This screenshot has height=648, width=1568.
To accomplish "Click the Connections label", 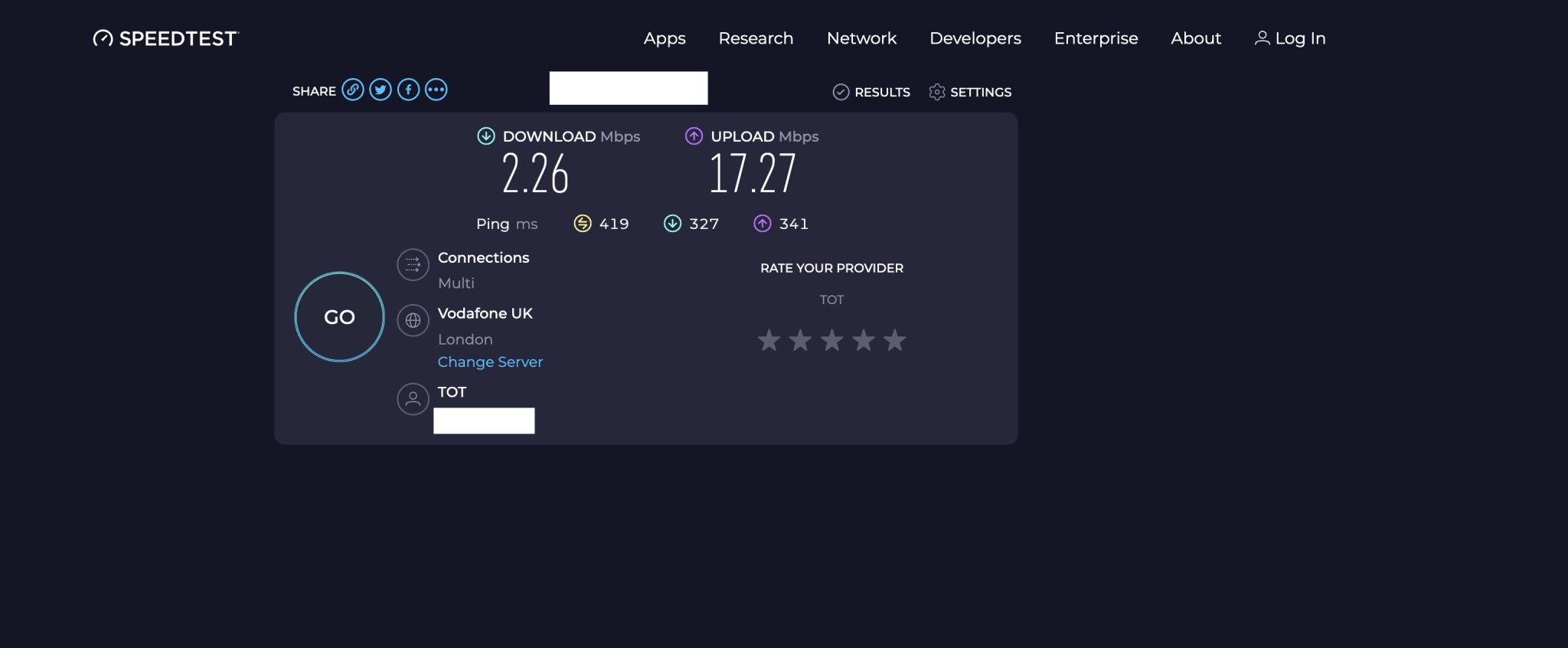I will coord(484,257).
